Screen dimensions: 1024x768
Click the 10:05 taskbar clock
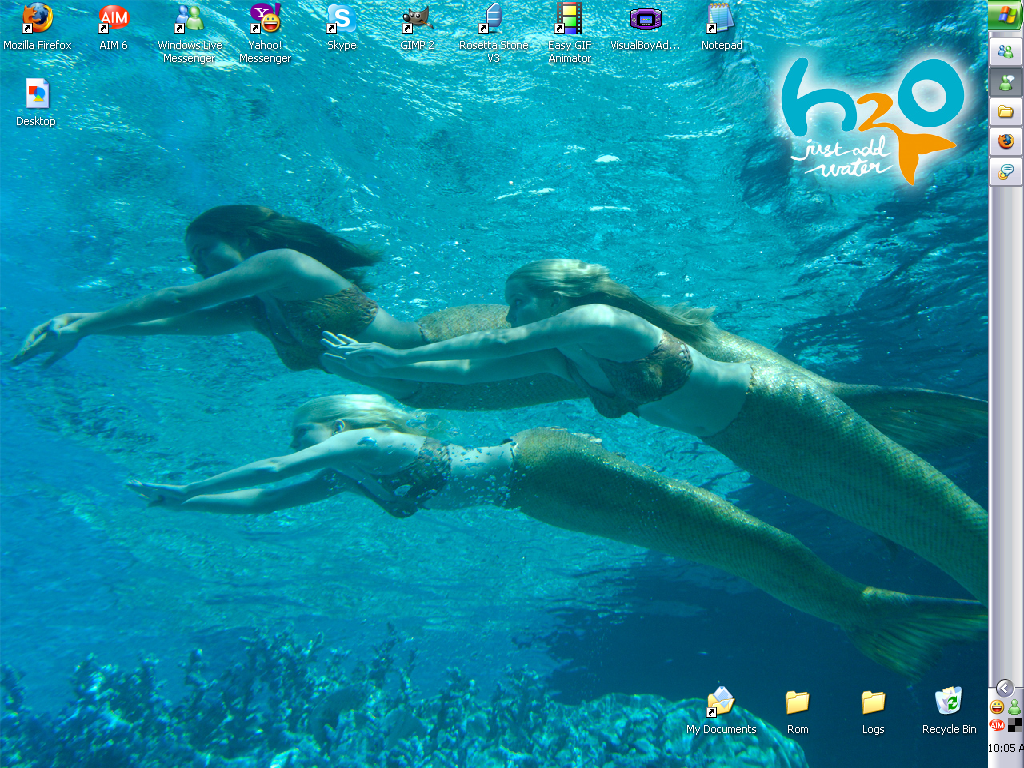pos(1006,748)
